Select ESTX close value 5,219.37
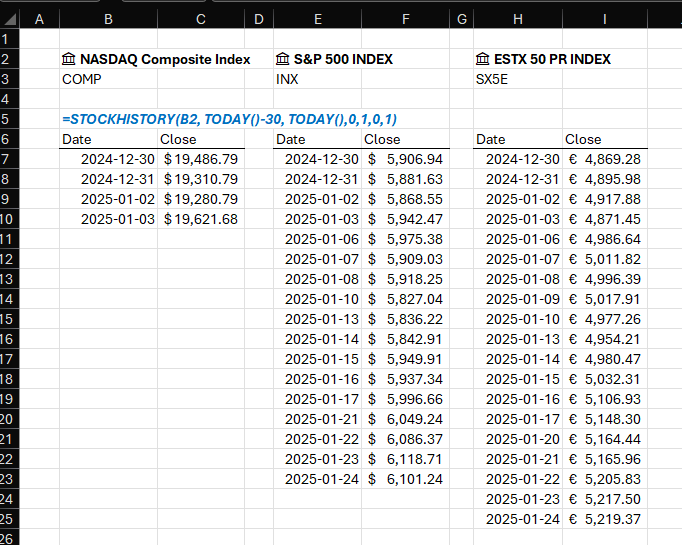Viewport: 682px width, 545px height. [x=605, y=519]
